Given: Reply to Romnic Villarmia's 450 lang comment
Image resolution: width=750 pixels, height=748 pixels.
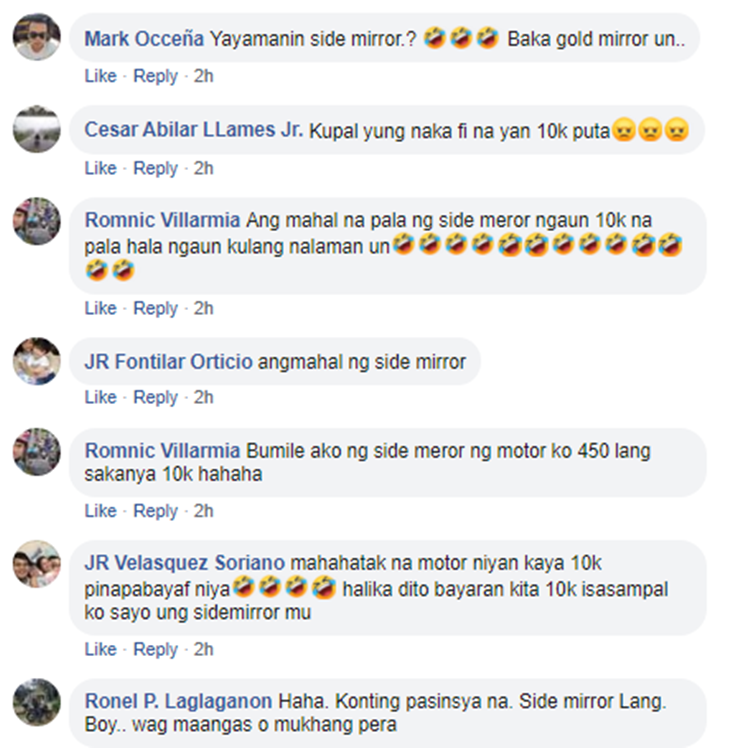Looking at the screenshot, I should [x=155, y=511].
